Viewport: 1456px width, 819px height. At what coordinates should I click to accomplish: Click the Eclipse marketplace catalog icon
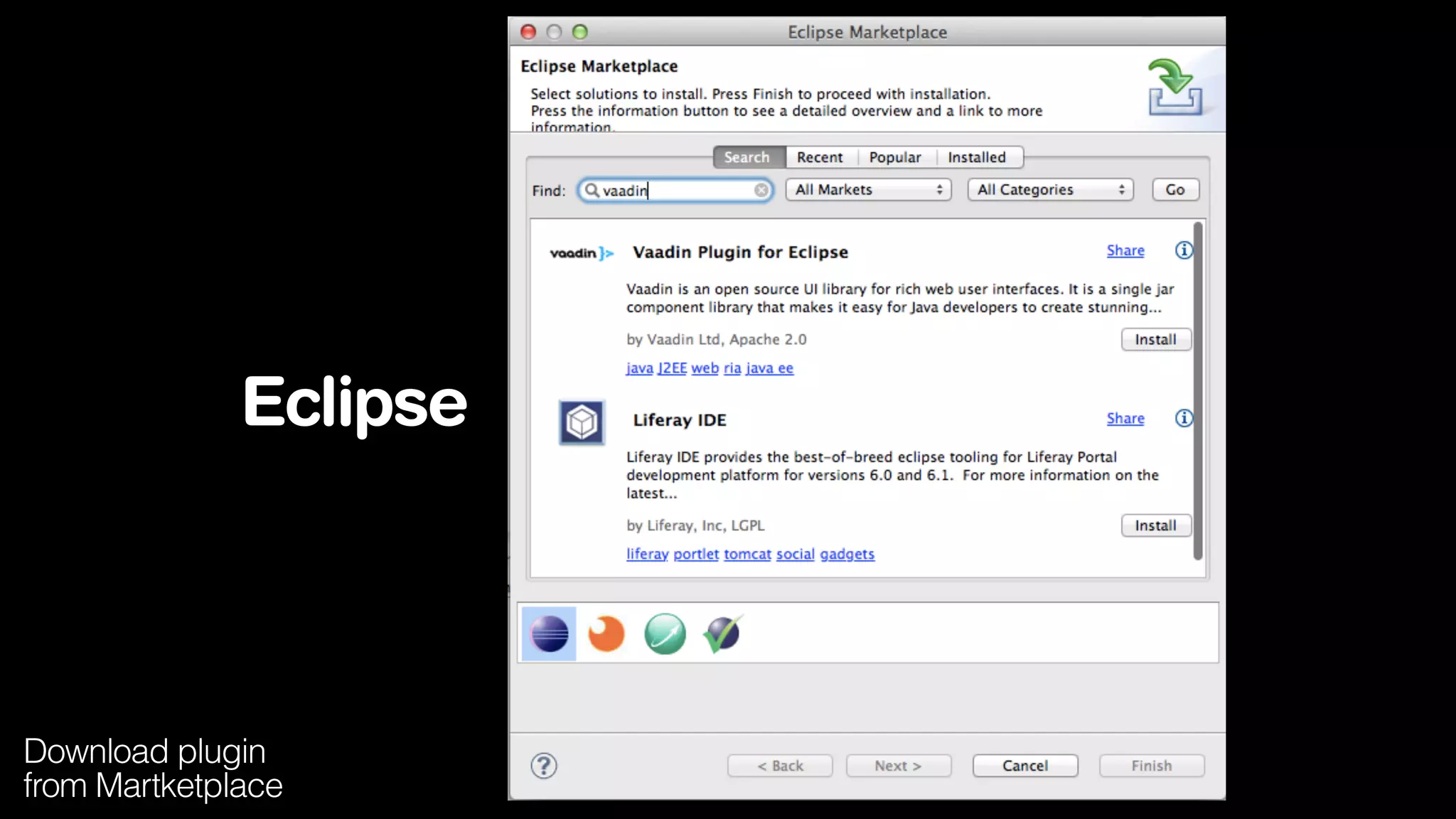pos(549,633)
